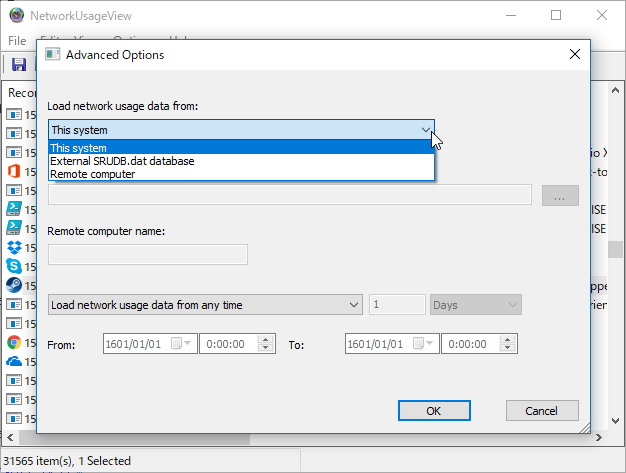Click the Save toolbar icon
The width and height of the screenshot is (626, 473).
18,65
